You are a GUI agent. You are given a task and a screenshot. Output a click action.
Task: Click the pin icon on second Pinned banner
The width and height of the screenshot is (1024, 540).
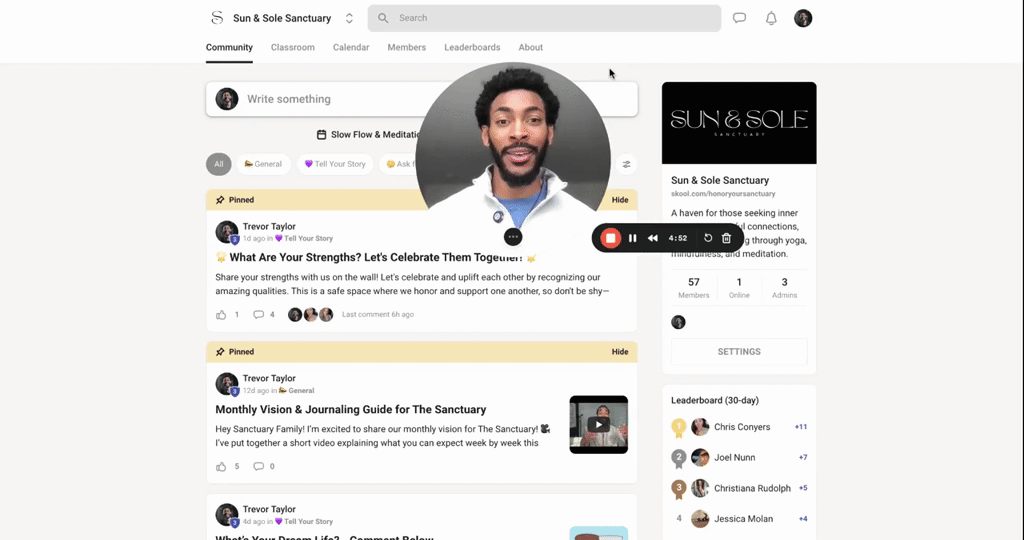point(220,351)
